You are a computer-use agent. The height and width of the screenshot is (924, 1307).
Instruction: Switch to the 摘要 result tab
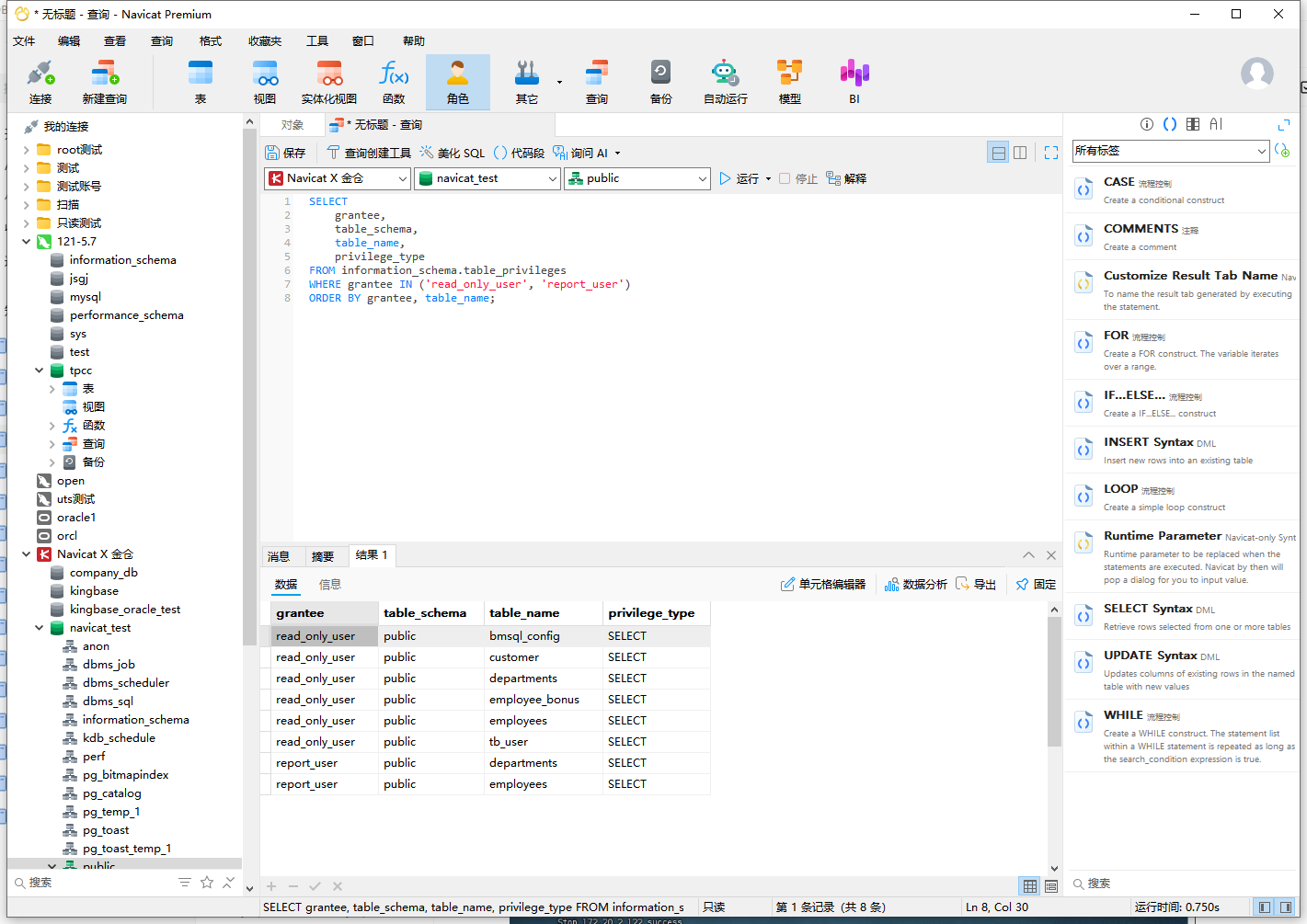pos(323,556)
